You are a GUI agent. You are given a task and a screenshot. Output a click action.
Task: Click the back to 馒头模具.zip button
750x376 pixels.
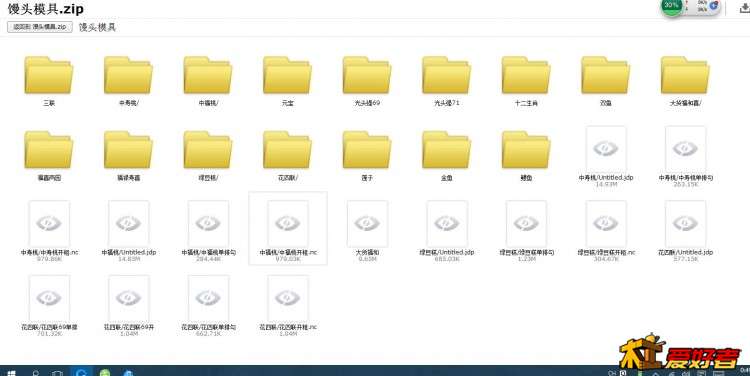pyautogui.click(x=40, y=27)
